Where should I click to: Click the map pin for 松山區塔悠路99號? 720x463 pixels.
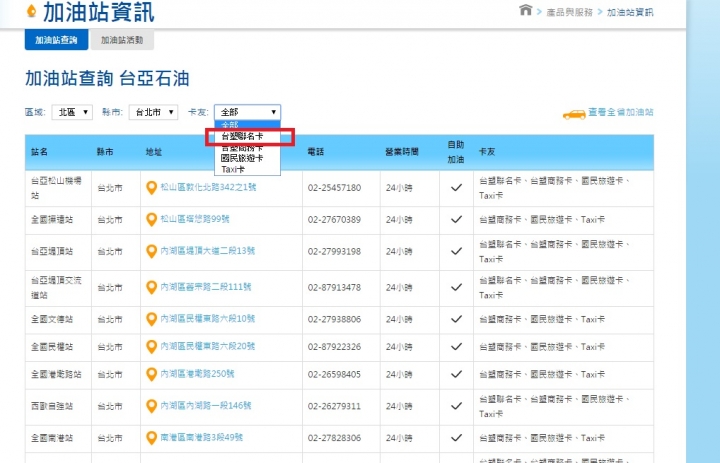pos(151,220)
